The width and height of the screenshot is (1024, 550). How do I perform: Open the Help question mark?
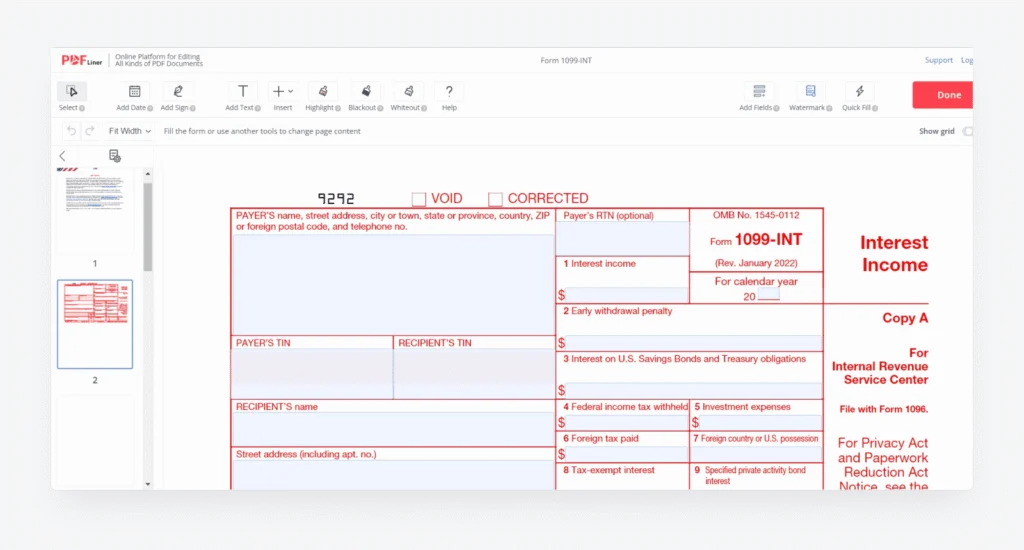click(x=449, y=91)
